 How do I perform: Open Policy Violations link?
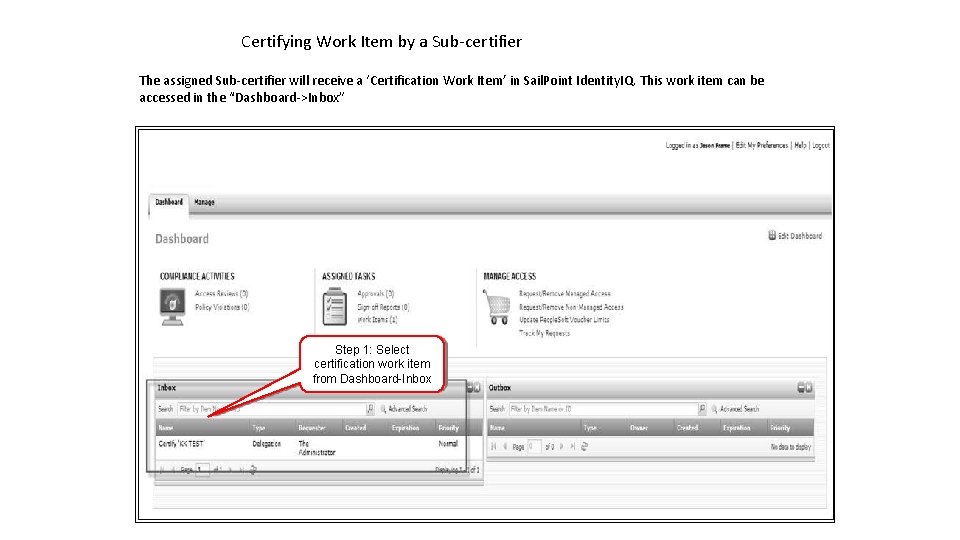[x=222, y=307]
